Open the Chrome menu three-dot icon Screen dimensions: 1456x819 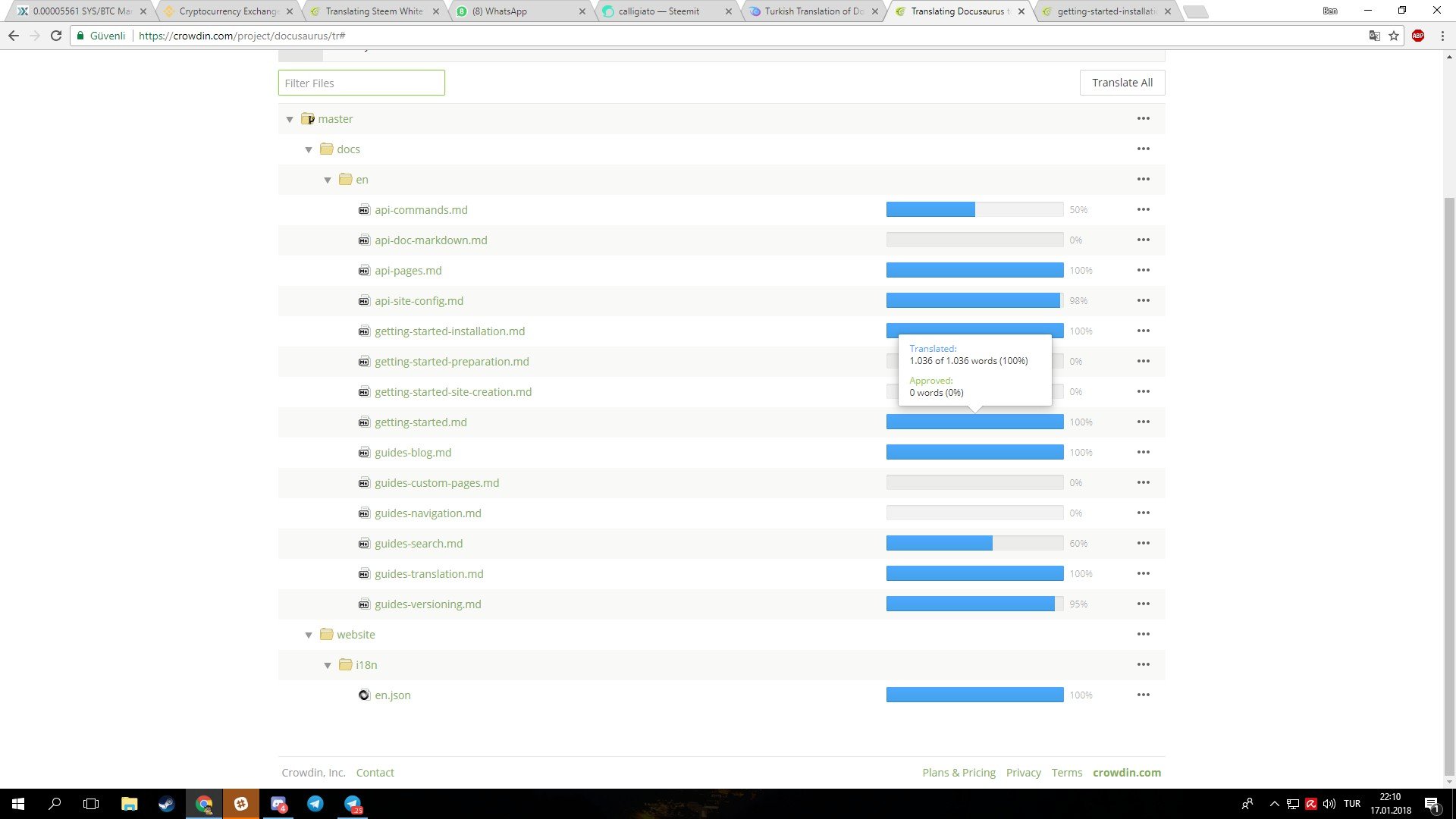tap(1442, 36)
